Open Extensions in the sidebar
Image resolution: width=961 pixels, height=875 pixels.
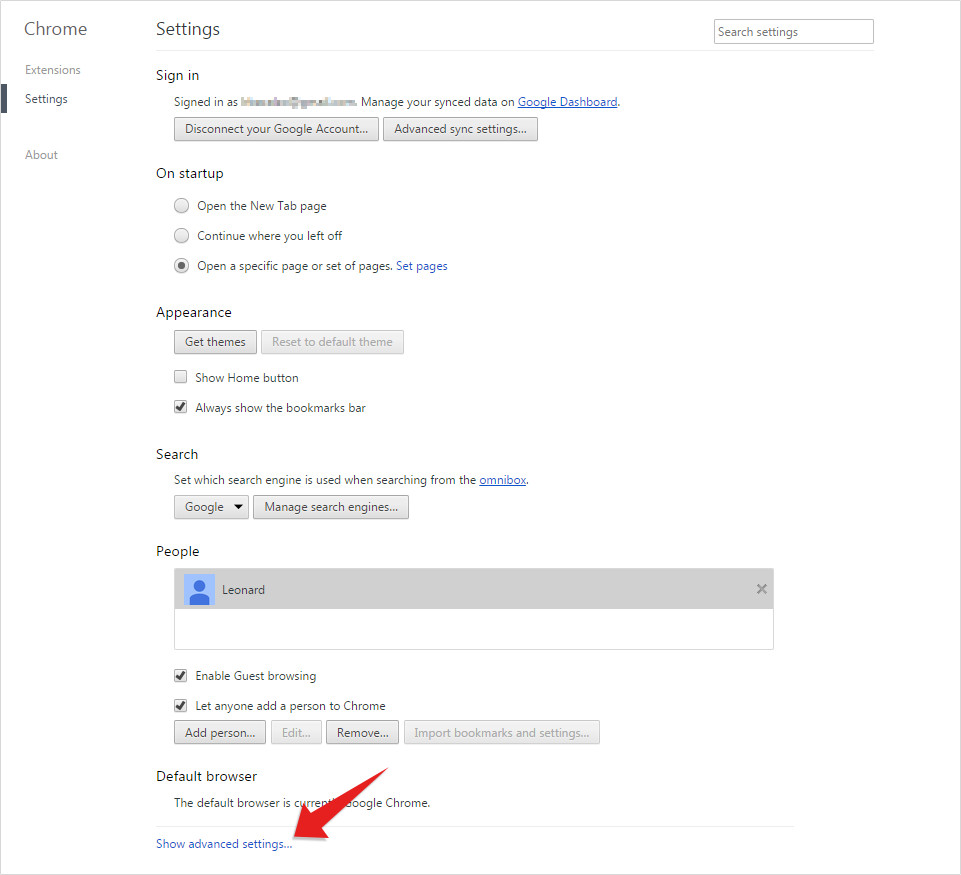click(53, 70)
